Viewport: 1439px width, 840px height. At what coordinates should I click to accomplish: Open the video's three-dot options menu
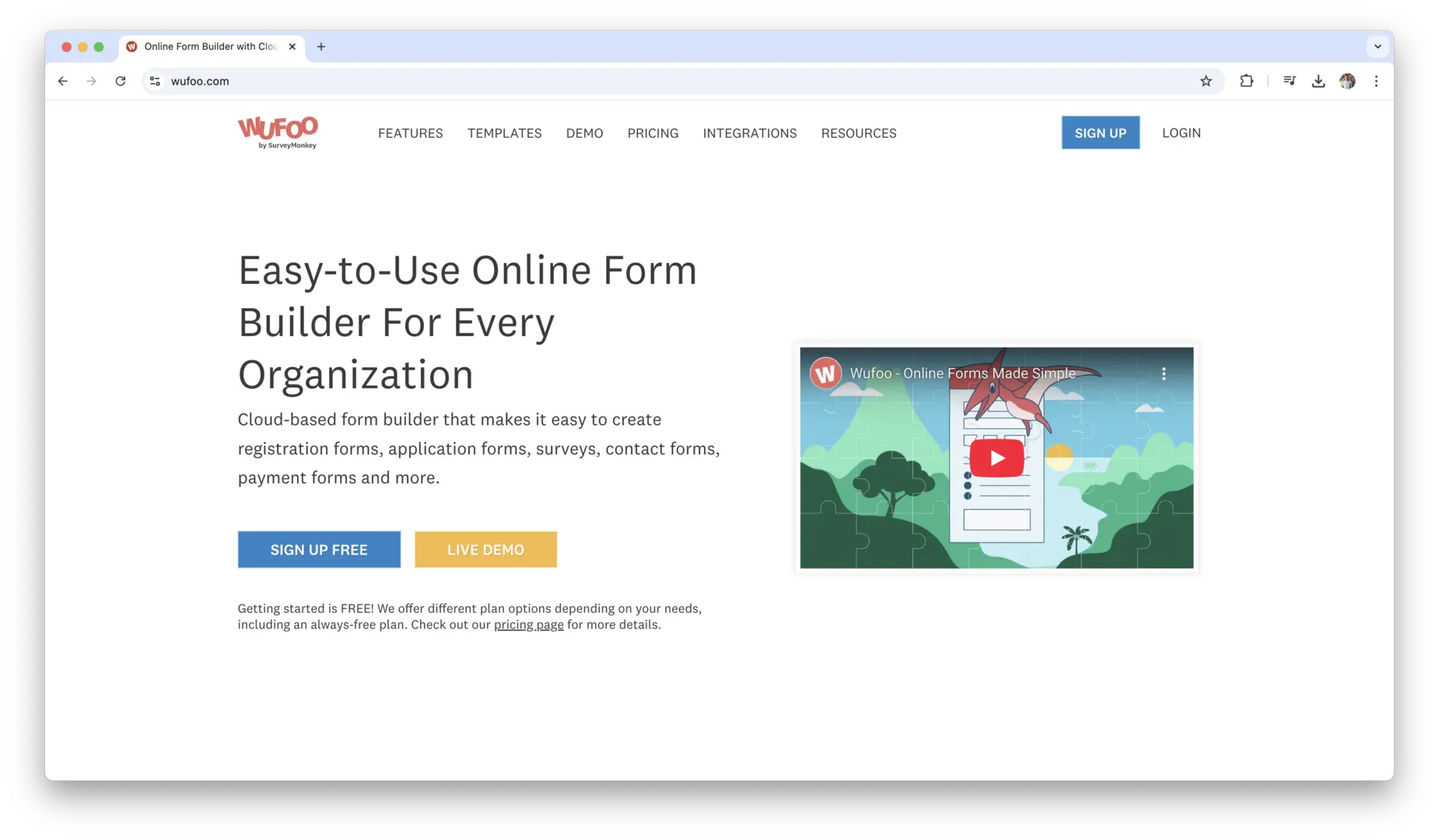click(1164, 373)
